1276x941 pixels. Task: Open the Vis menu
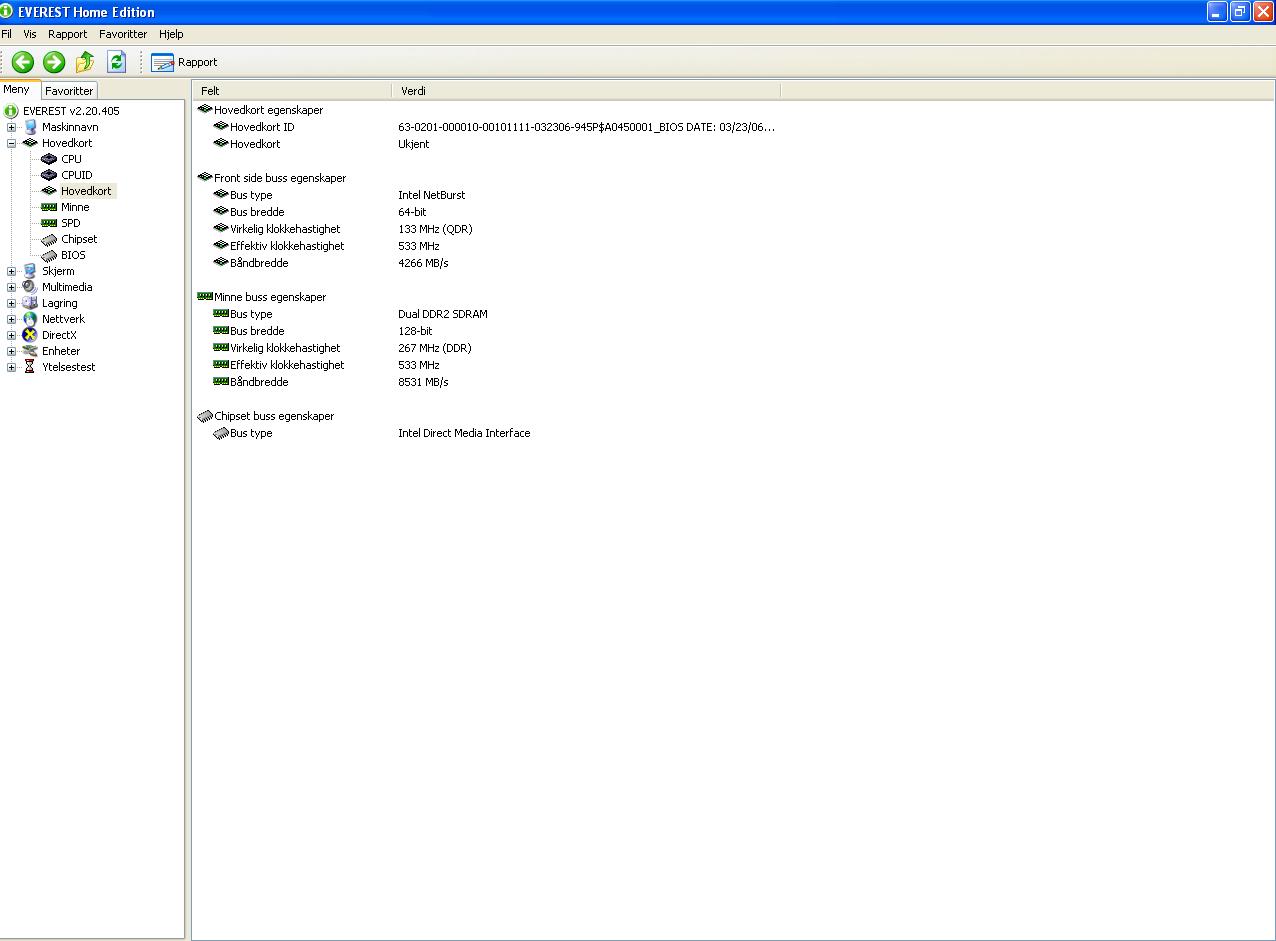pyautogui.click(x=30, y=34)
